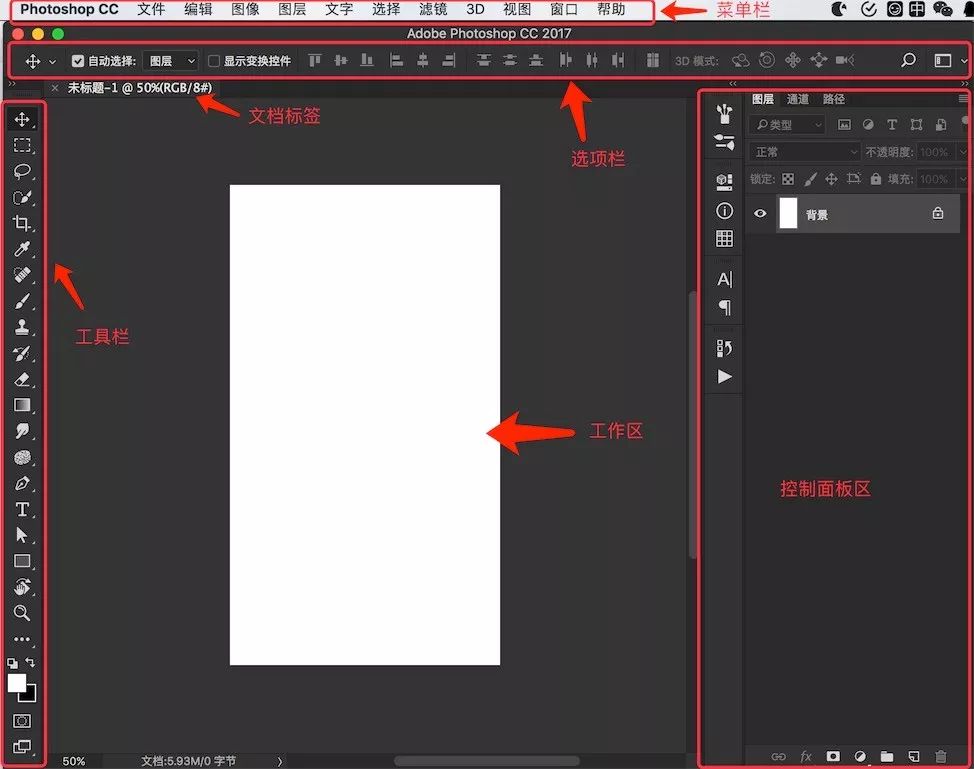Select the Eraser tool
Viewport: 974px width, 769px height.
tap(22, 379)
